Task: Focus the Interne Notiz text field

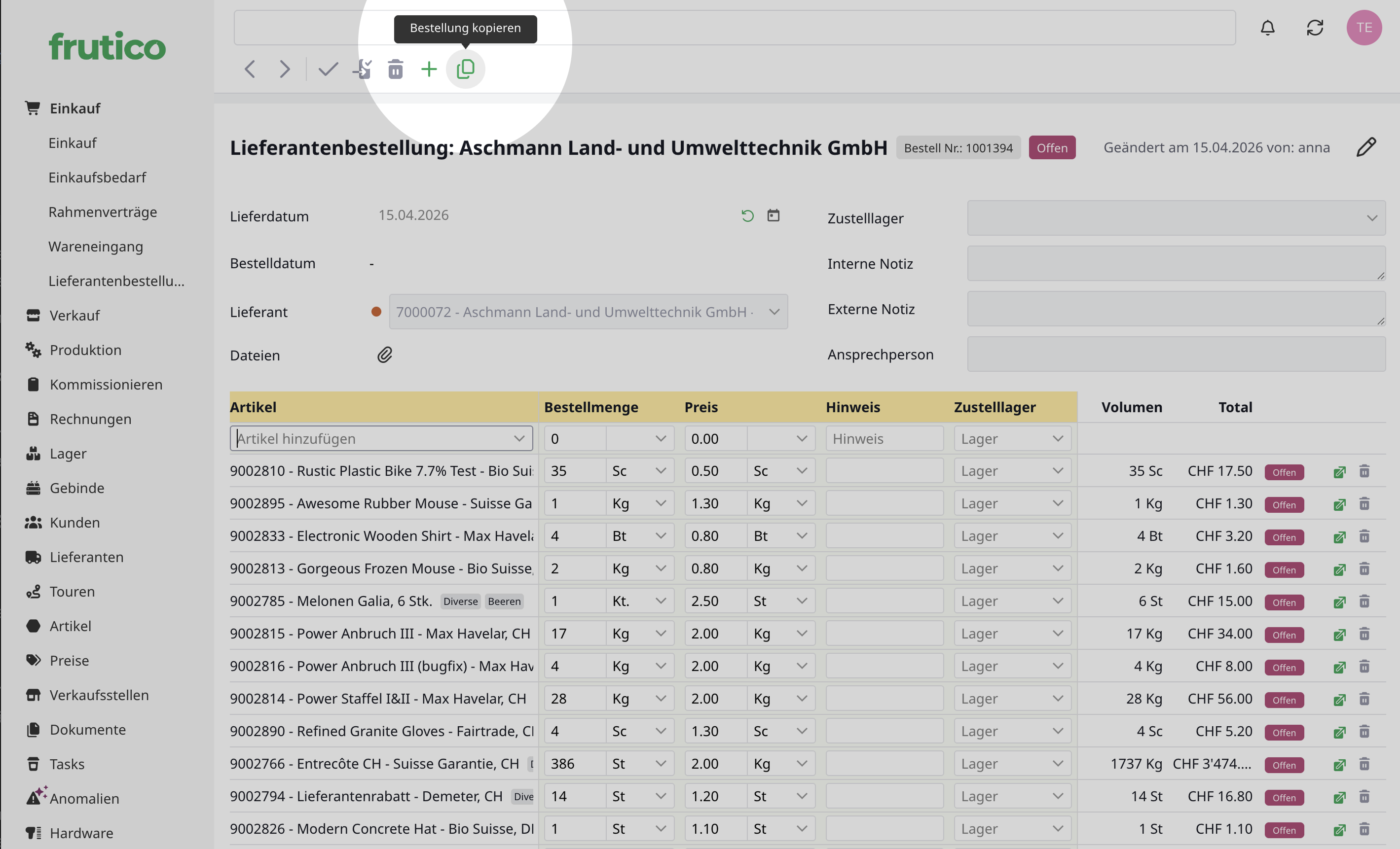Action: (x=1176, y=263)
